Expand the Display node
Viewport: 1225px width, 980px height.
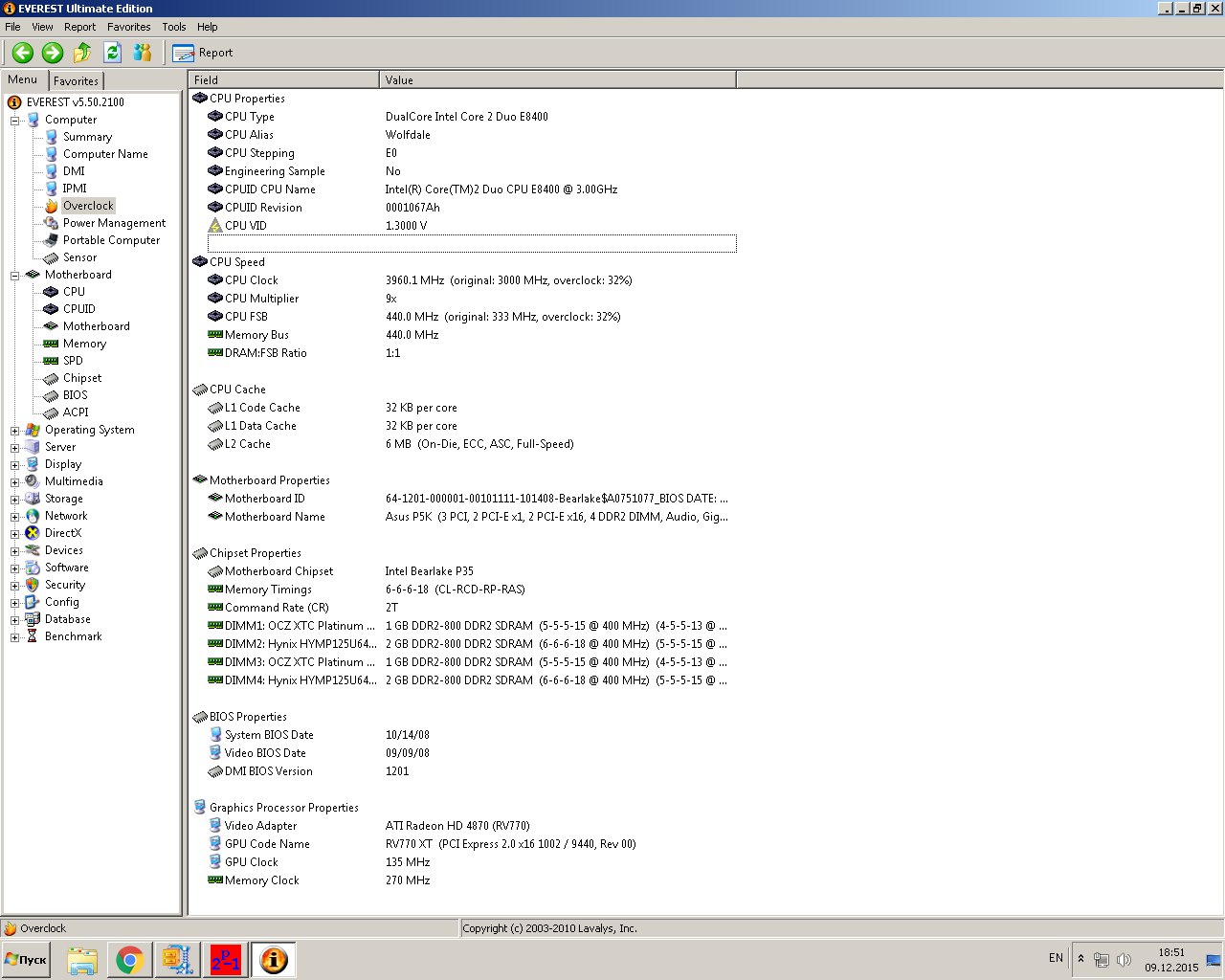[15, 465]
